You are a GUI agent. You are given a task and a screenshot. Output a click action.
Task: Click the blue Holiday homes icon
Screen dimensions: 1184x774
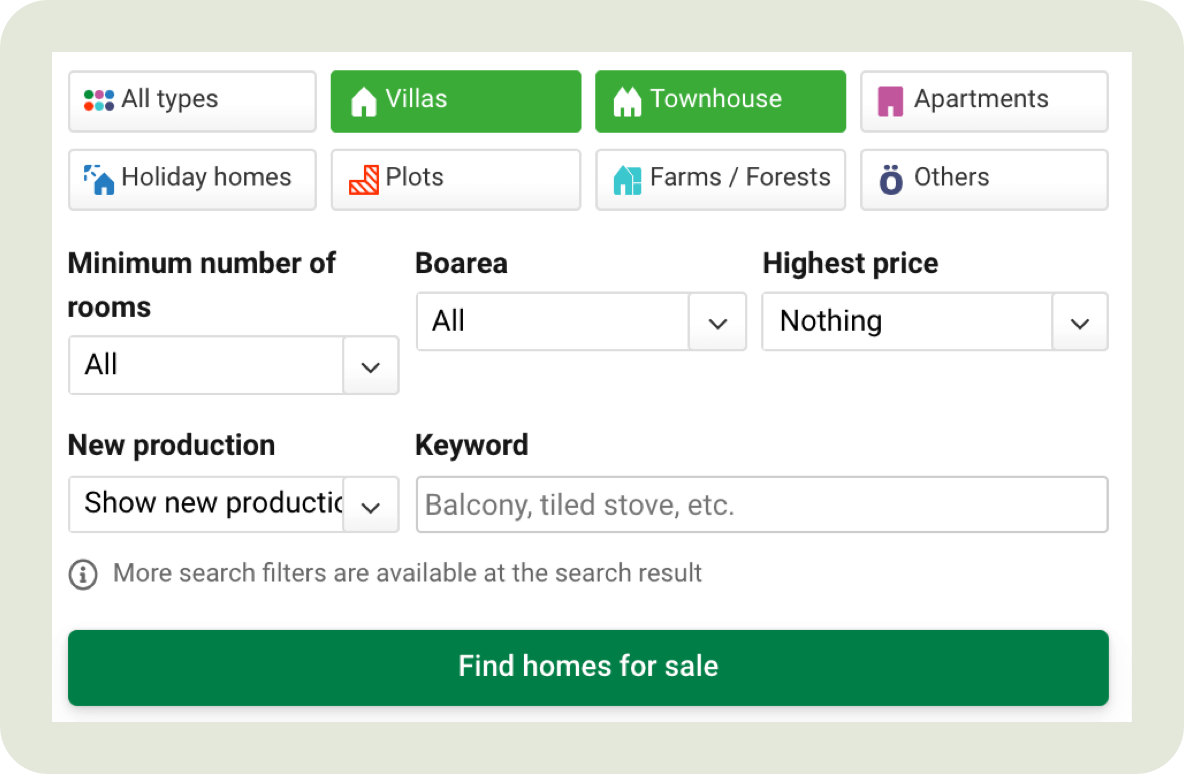(x=101, y=178)
